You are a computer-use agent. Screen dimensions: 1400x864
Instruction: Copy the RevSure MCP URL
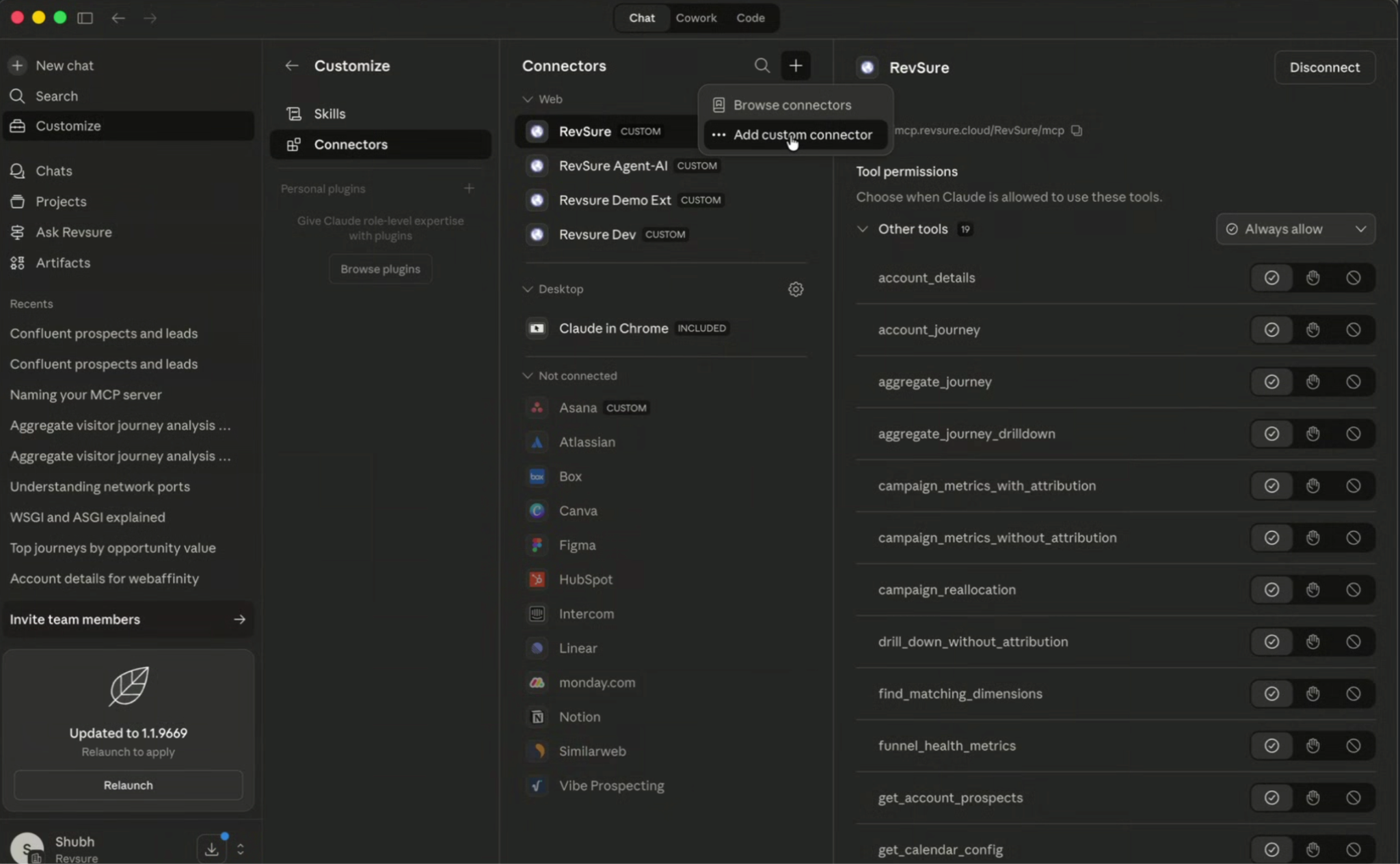pos(1077,130)
